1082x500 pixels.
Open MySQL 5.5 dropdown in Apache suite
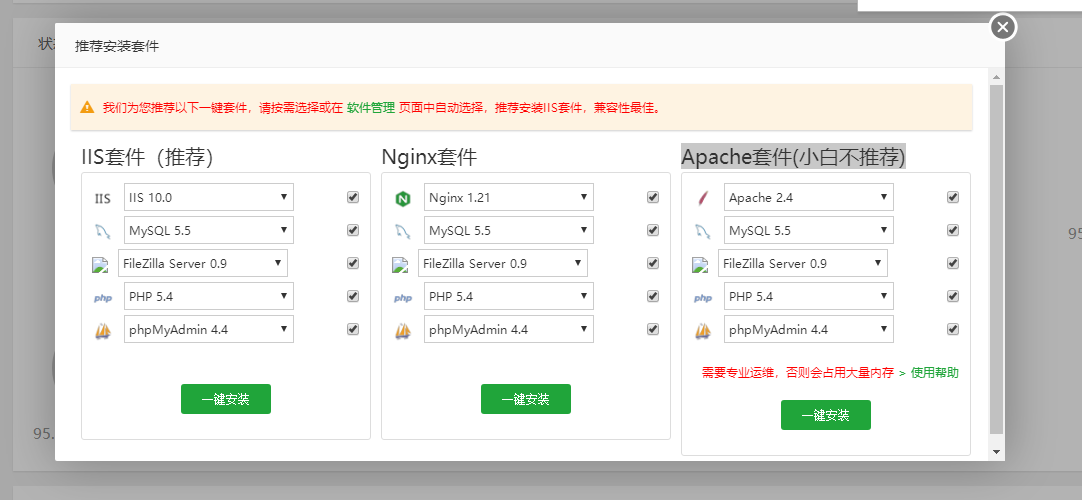tap(809, 230)
